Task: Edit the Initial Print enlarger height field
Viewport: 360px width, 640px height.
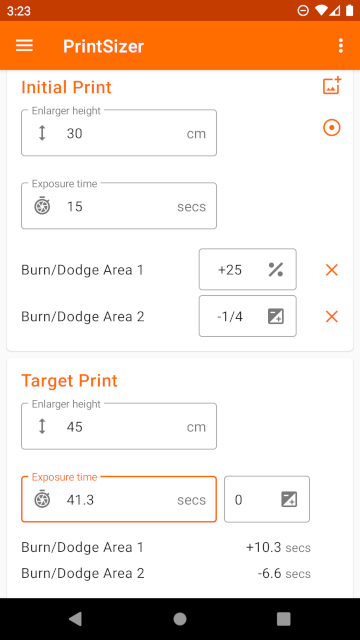Action: [119, 133]
